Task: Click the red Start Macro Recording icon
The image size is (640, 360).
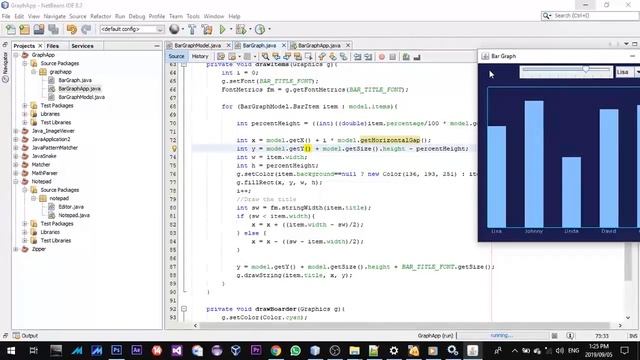Action: click(x=382, y=57)
